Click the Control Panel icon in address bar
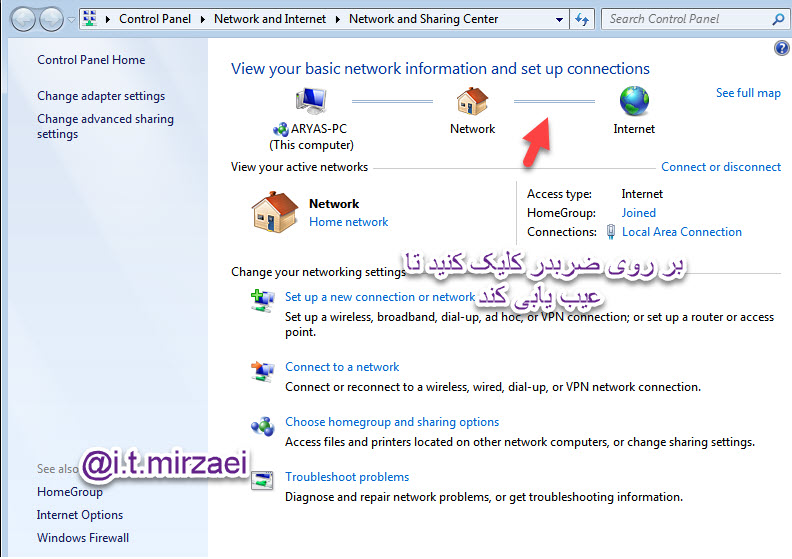 90,19
